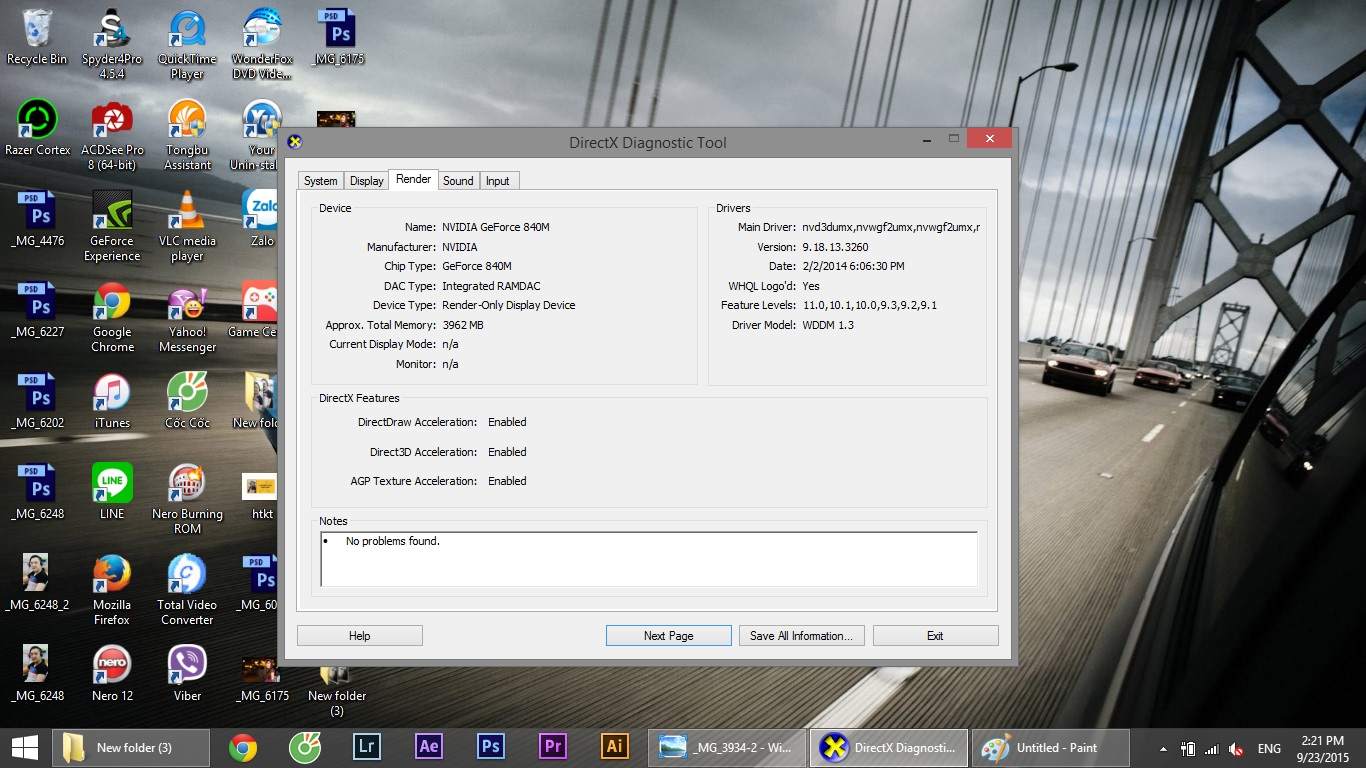This screenshot has height=768, width=1366.
Task: Open the Windows Start button
Action: tap(24, 747)
